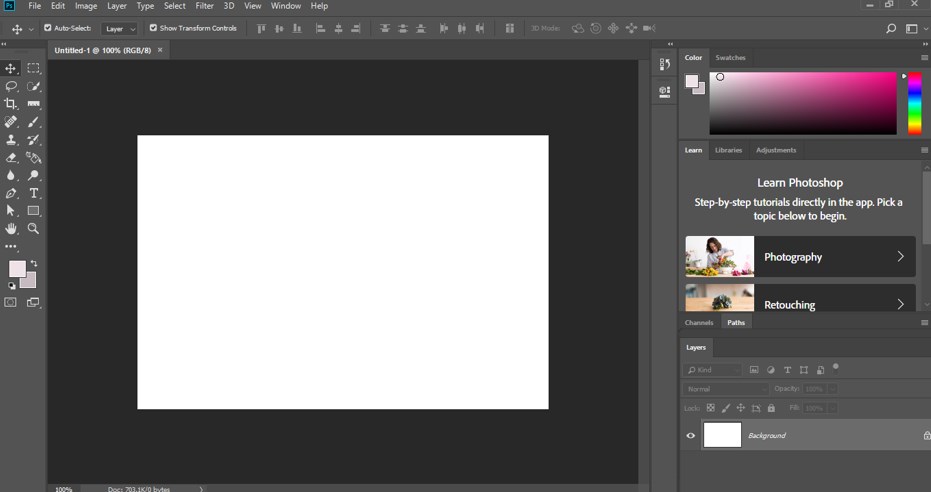The height and width of the screenshot is (492, 931).
Task: Switch to the Channels tab
Action: [x=699, y=323]
